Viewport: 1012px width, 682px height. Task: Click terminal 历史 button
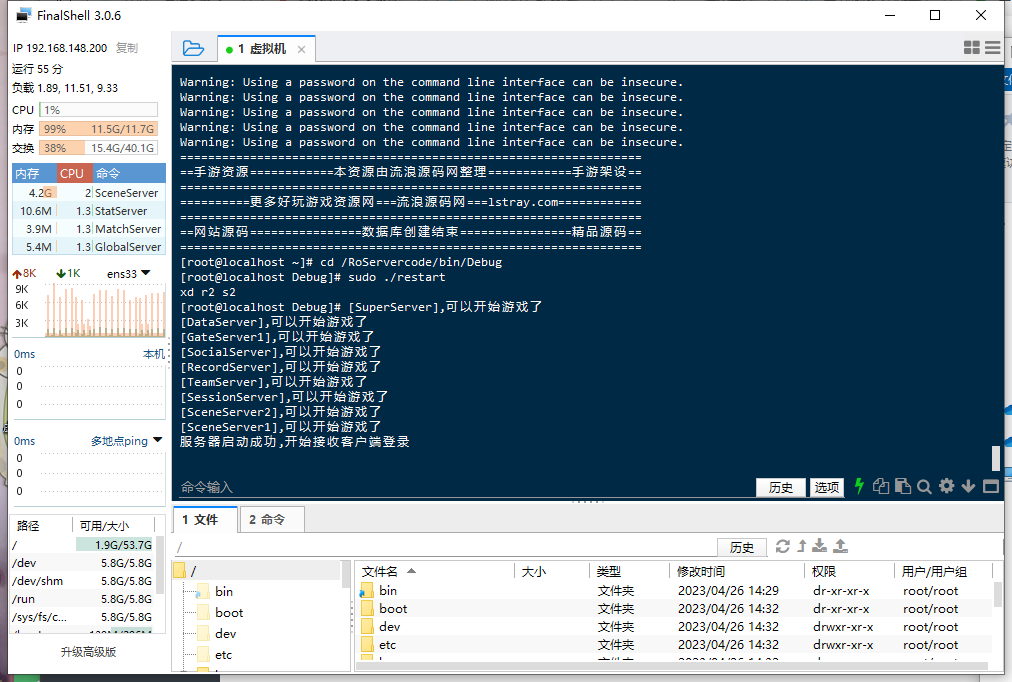point(780,487)
